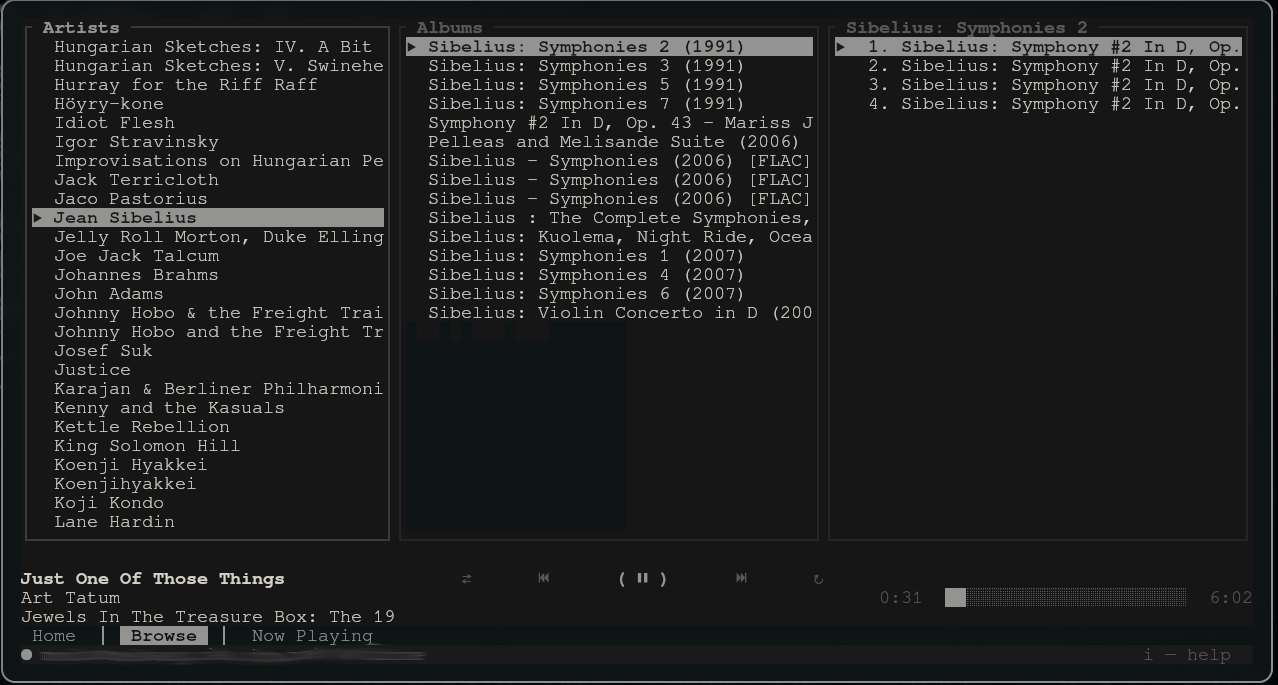This screenshot has width=1278, height=685.
Task: Click the now-playing title Just One Of Those Things
Action: point(153,579)
